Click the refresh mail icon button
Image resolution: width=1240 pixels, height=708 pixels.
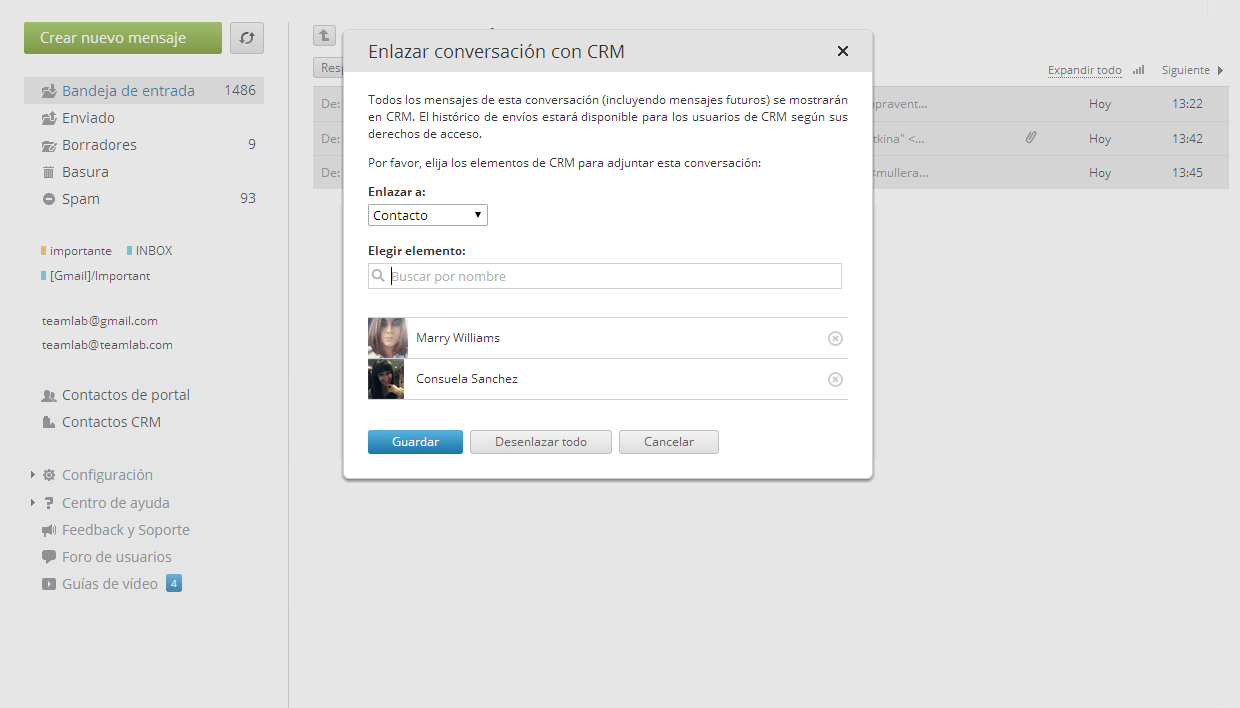click(247, 38)
